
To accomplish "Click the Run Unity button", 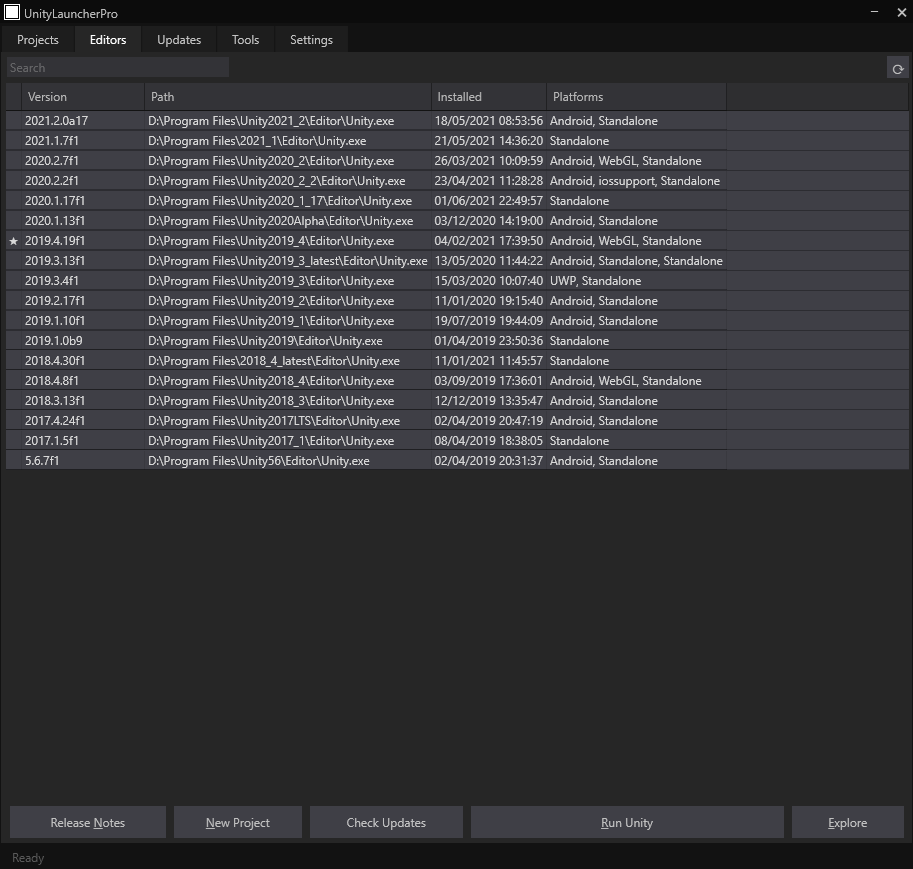I will [627, 822].
